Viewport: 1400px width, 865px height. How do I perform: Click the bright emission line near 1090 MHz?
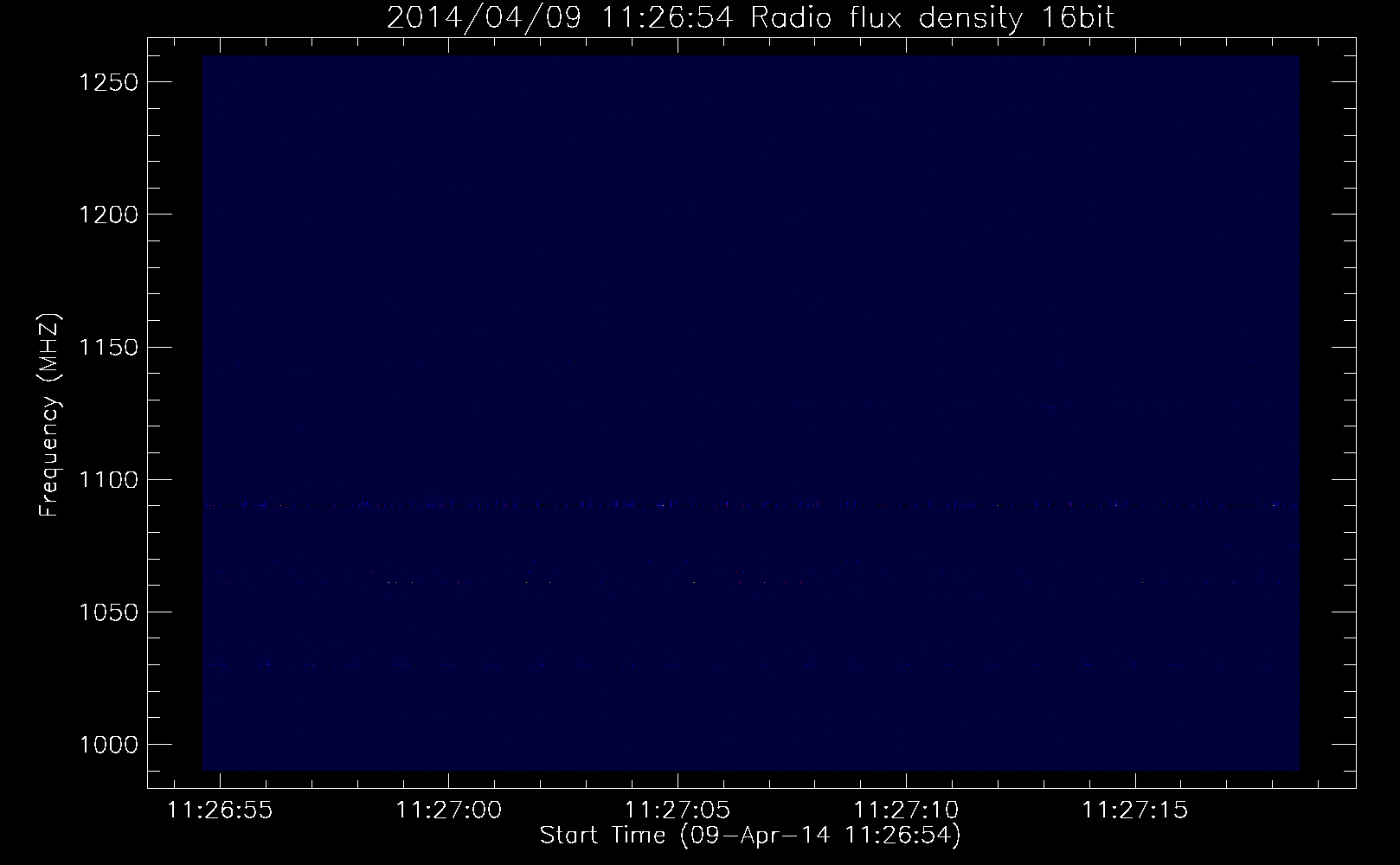750,505
